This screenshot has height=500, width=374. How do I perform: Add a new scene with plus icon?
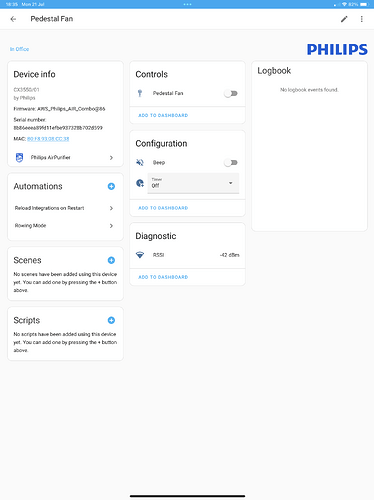click(x=111, y=260)
